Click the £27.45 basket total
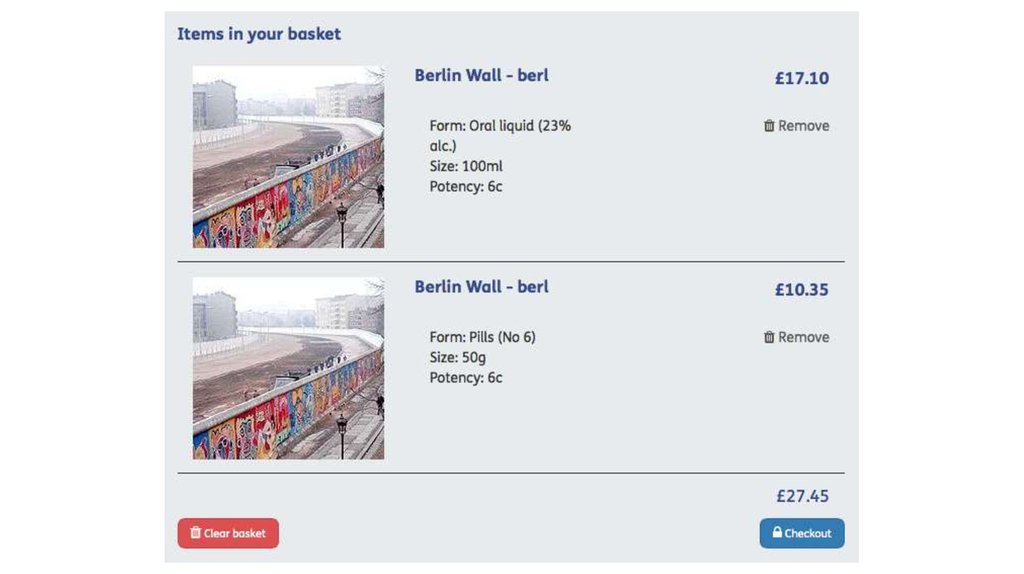This screenshot has height=574, width=1024. (x=802, y=496)
